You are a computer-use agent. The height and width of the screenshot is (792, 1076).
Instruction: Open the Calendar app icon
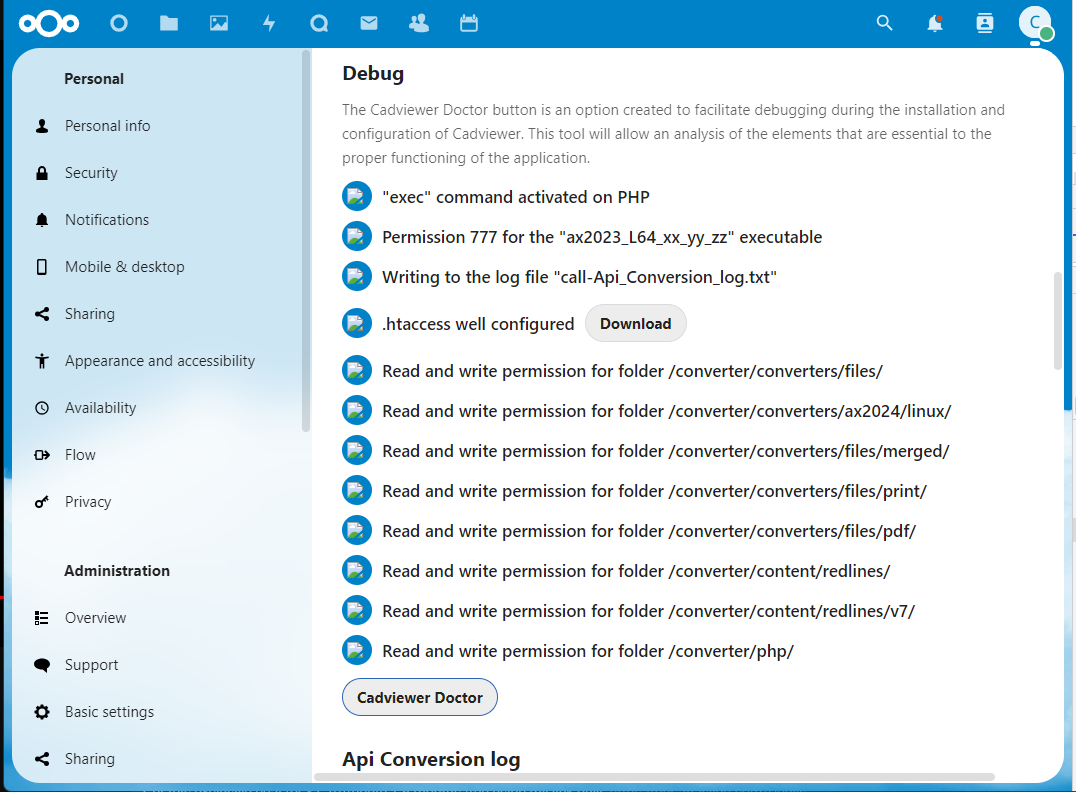pos(469,23)
